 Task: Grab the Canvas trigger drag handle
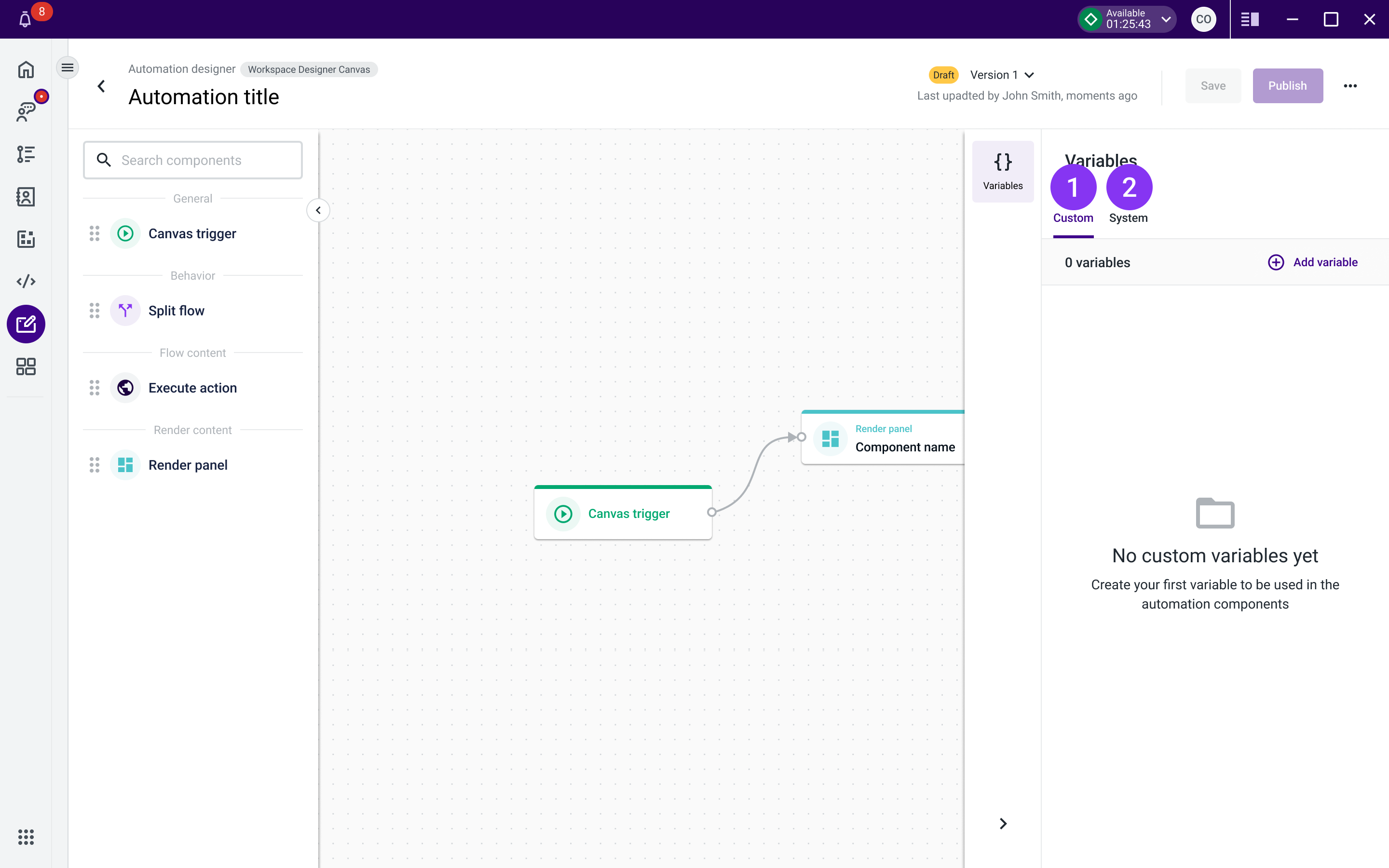(x=95, y=234)
